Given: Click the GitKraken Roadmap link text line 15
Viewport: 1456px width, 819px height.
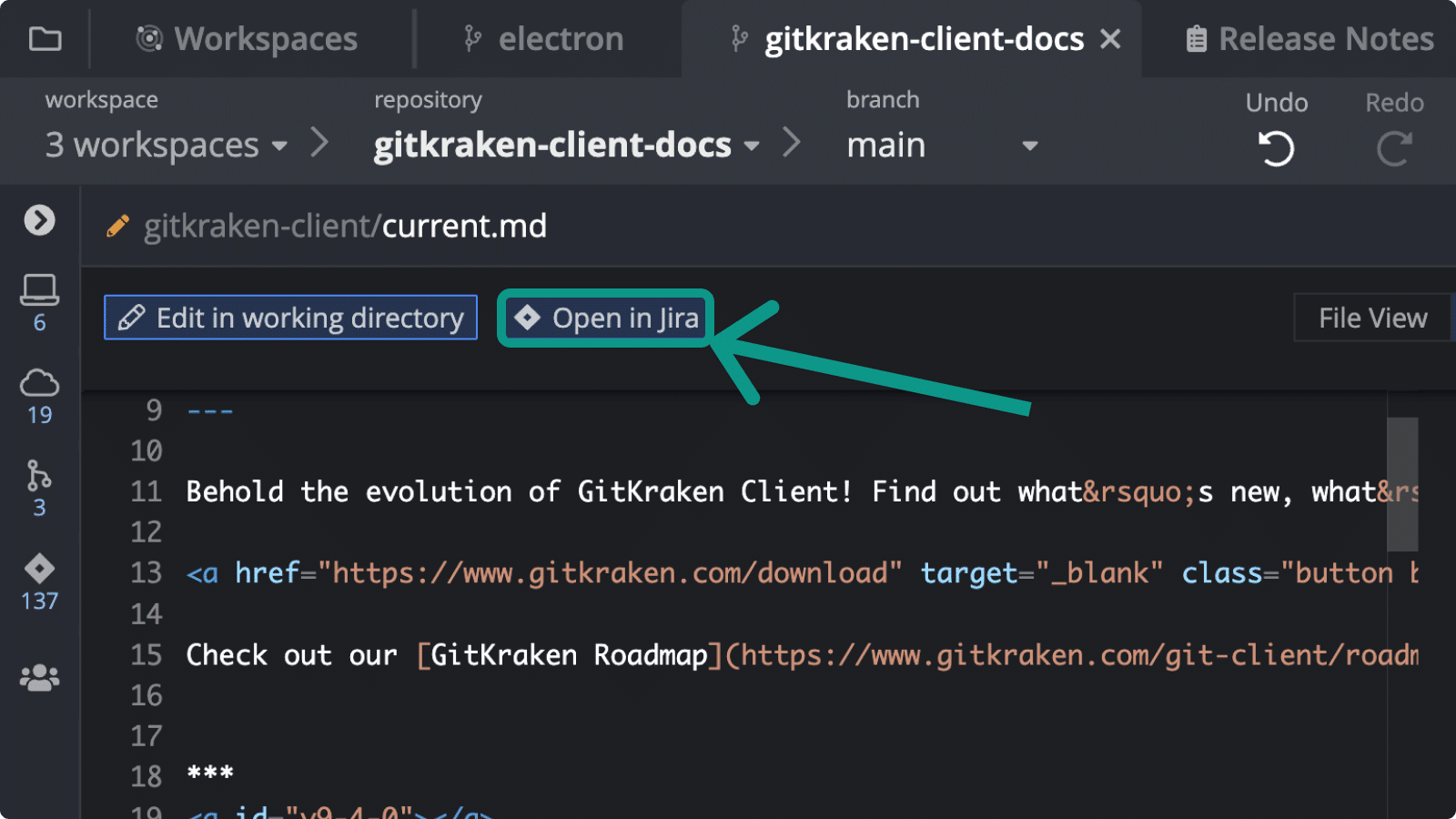Looking at the screenshot, I should pyautogui.click(x=569, y=655).
